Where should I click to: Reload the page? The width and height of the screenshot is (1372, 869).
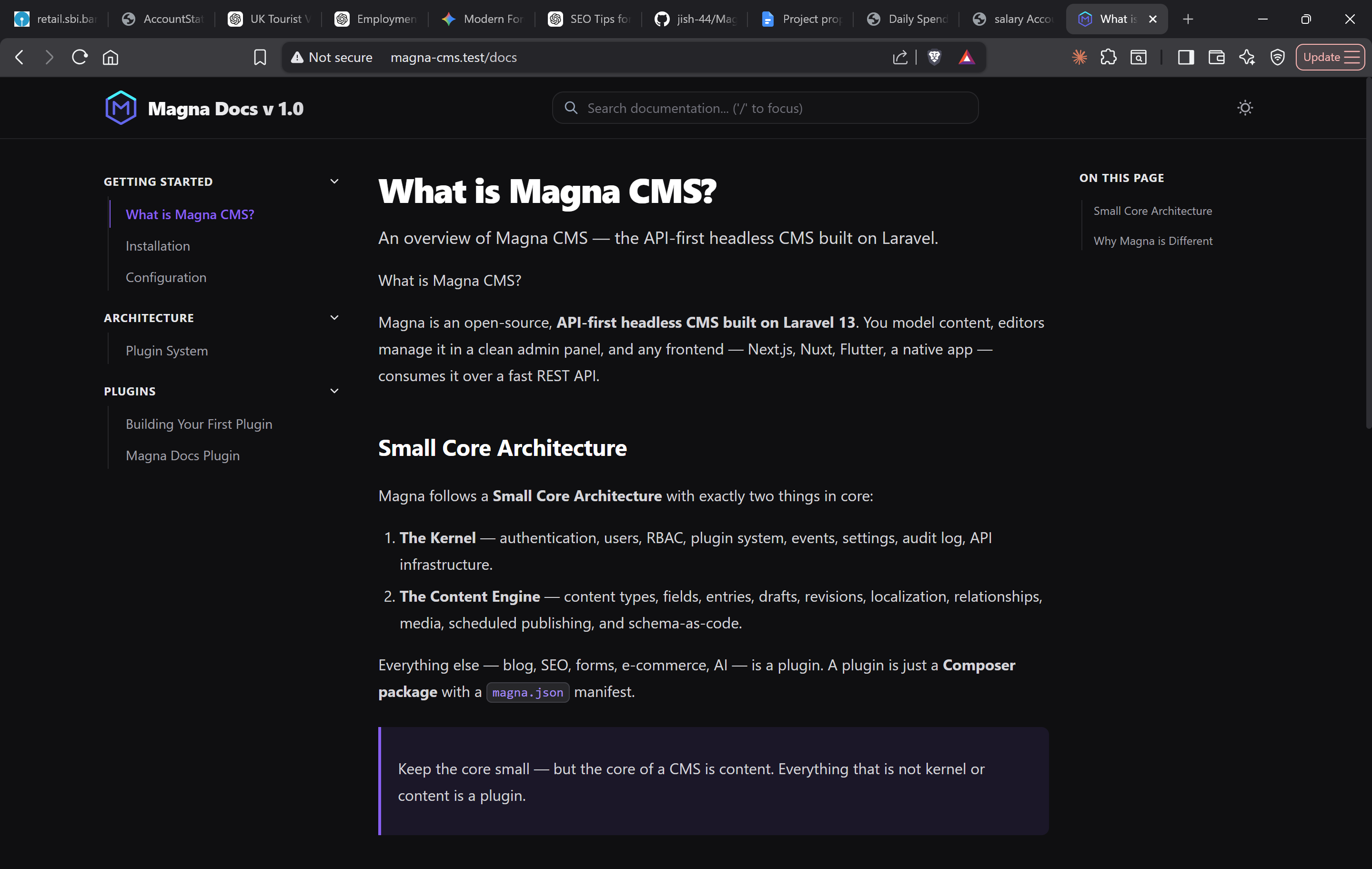coord(80,58)
